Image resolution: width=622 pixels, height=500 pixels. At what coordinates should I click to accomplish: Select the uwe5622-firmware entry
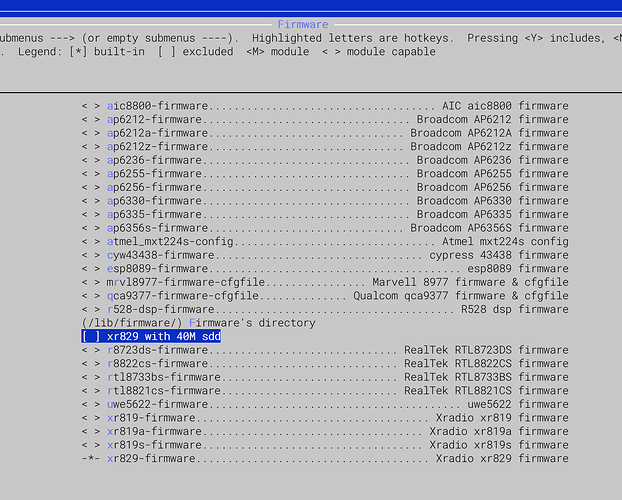(325, 404)
